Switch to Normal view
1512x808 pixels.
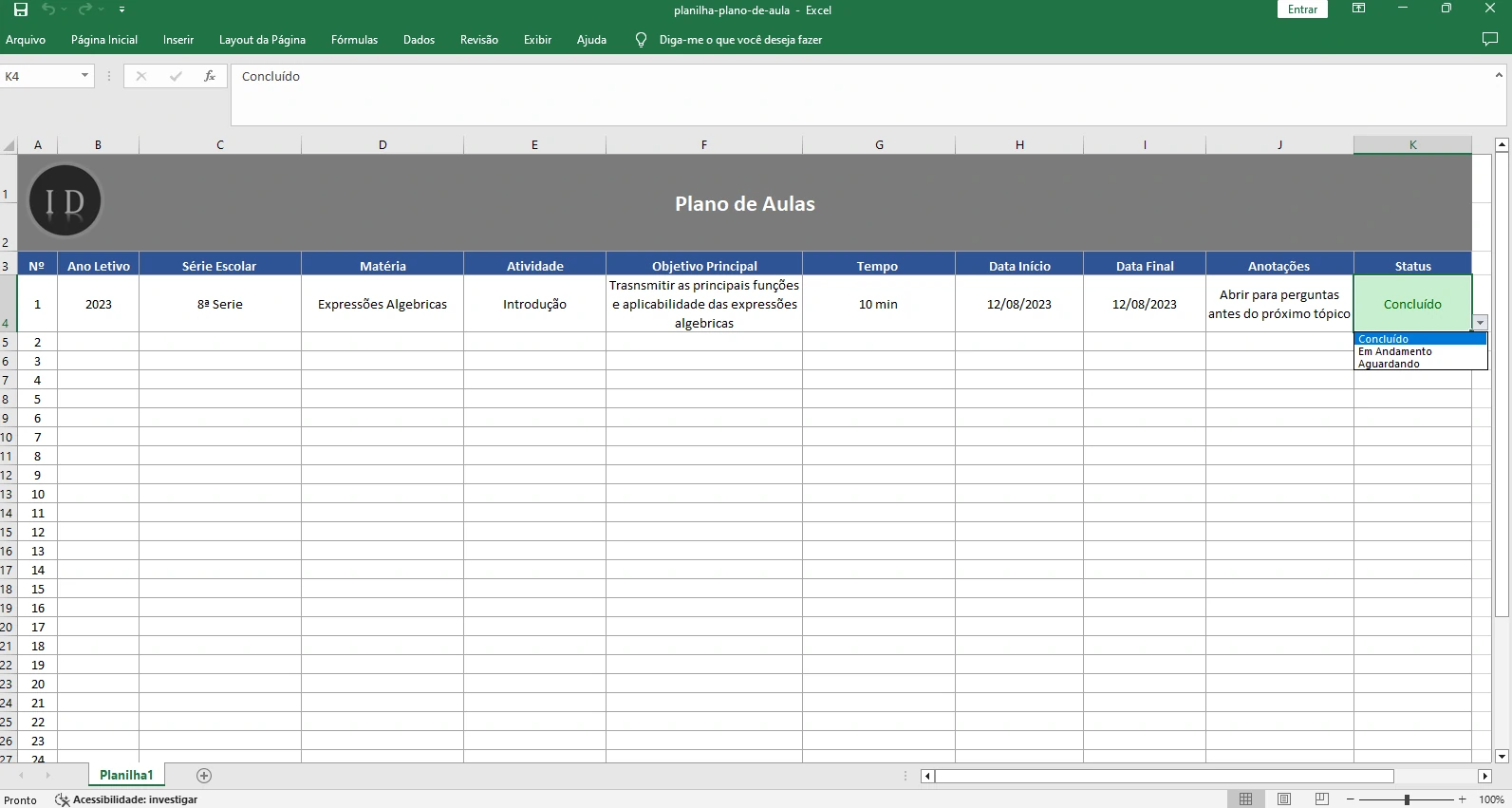click(1246, 799)
